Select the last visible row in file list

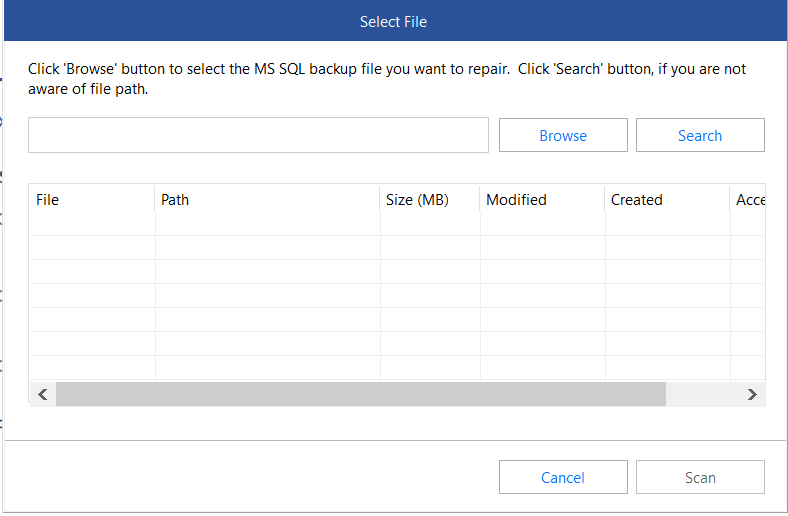pyautogui.click(x=397, y=368)
